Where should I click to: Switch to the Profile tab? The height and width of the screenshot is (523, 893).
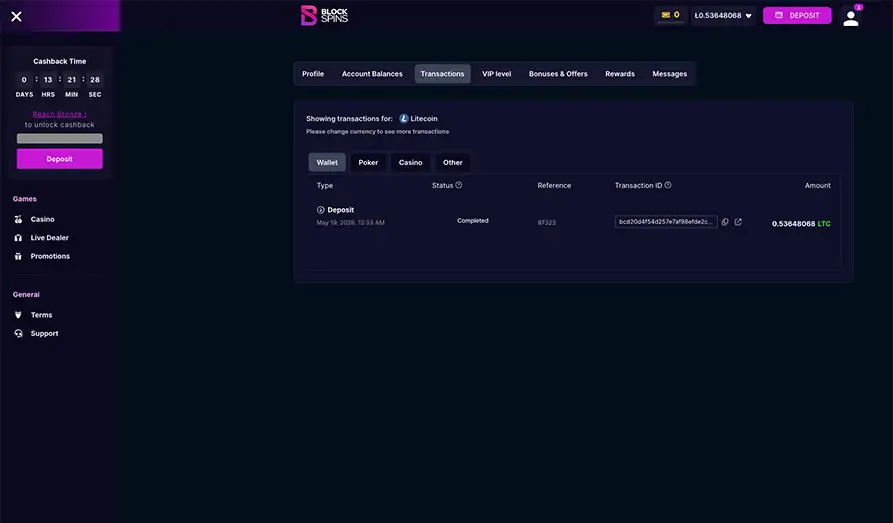tap(313, 74)
